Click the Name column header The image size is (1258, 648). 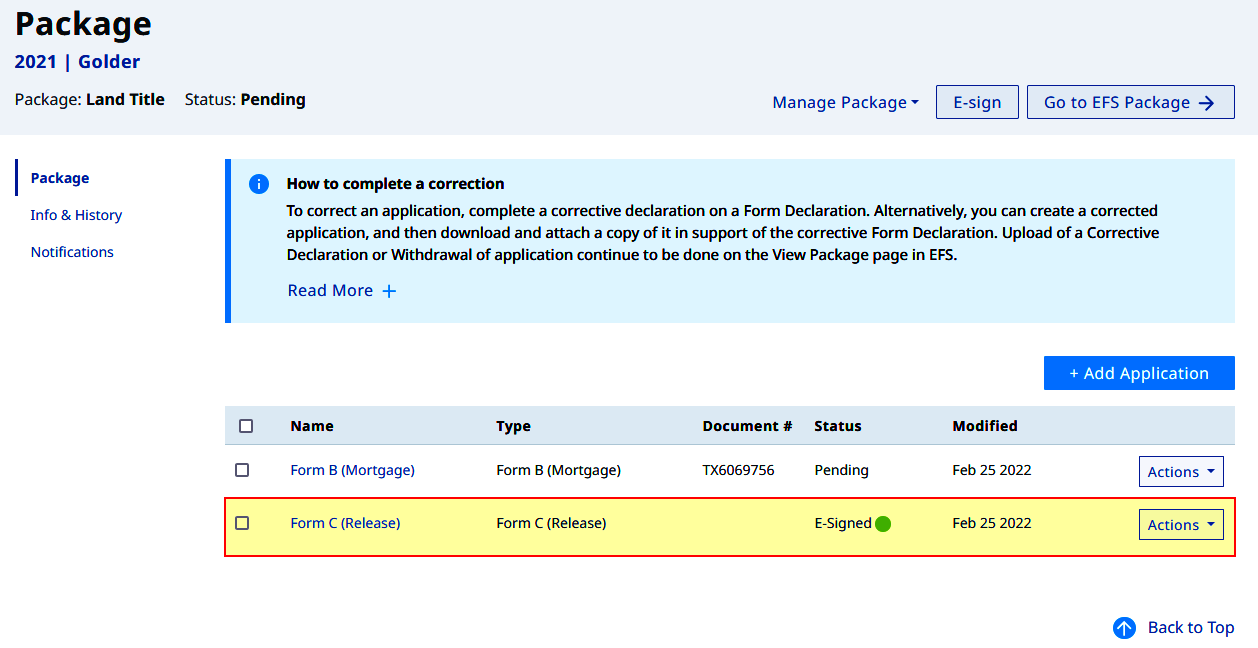(x=312, y=426)
